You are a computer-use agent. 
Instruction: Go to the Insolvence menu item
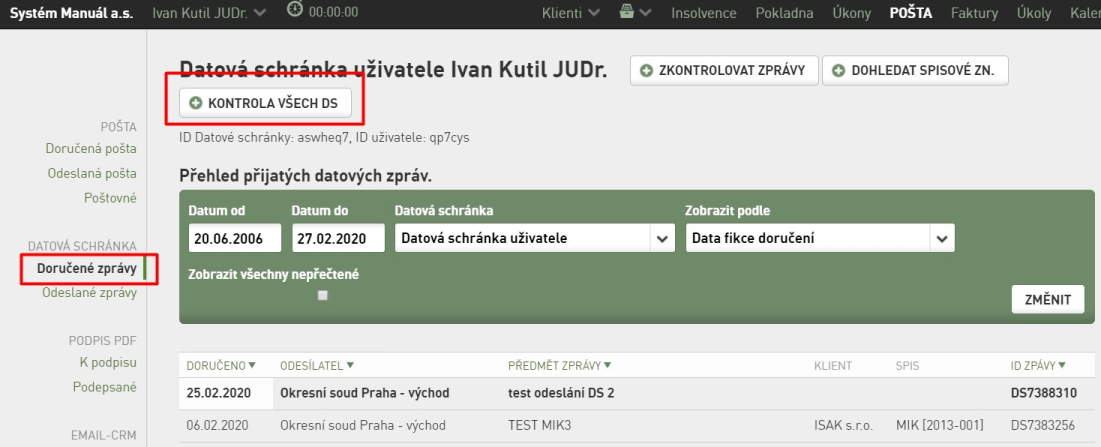pyautogui.click(x=704, y=13)
